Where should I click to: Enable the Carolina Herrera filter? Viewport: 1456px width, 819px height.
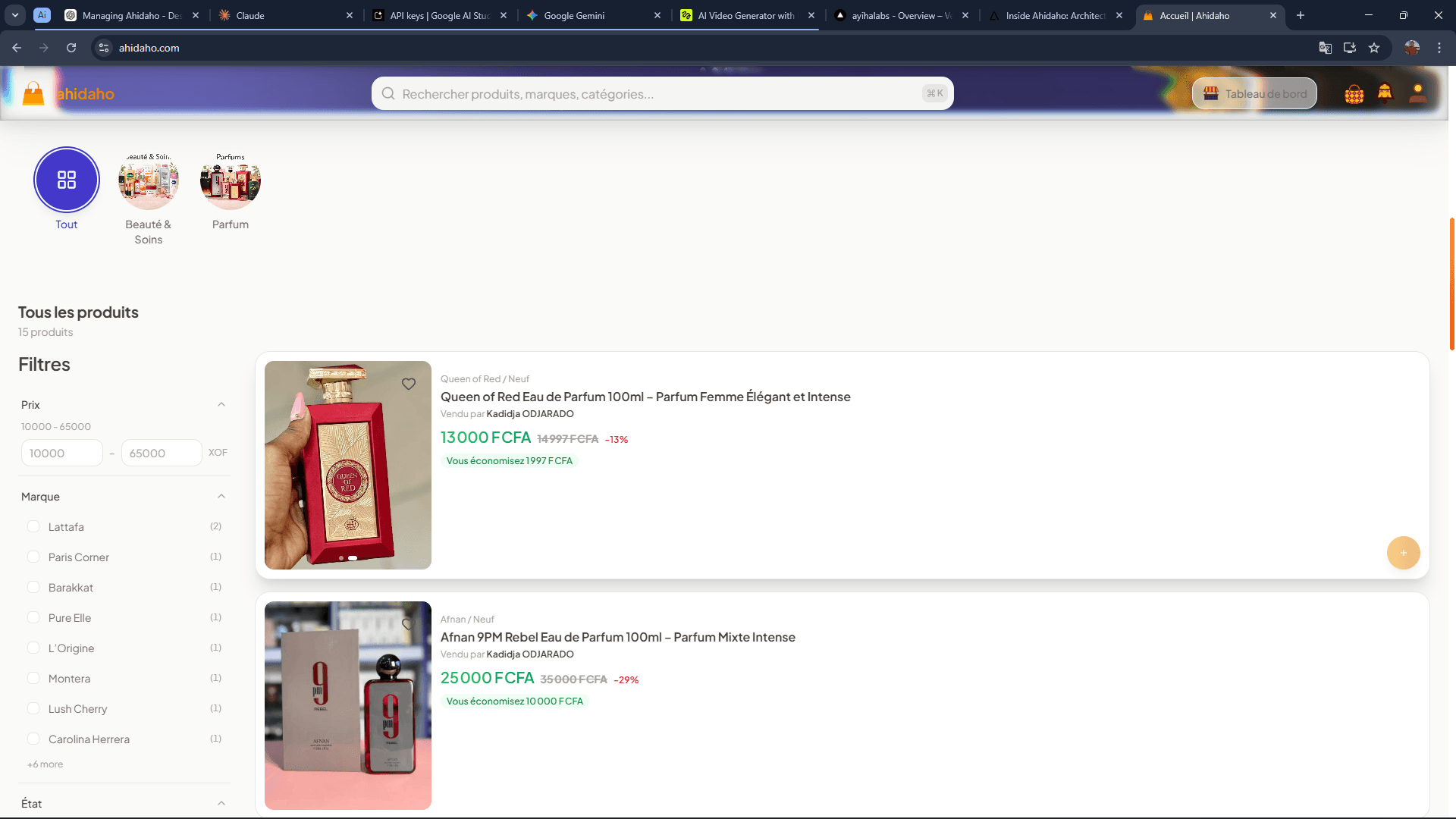click(x=33, y=739)
